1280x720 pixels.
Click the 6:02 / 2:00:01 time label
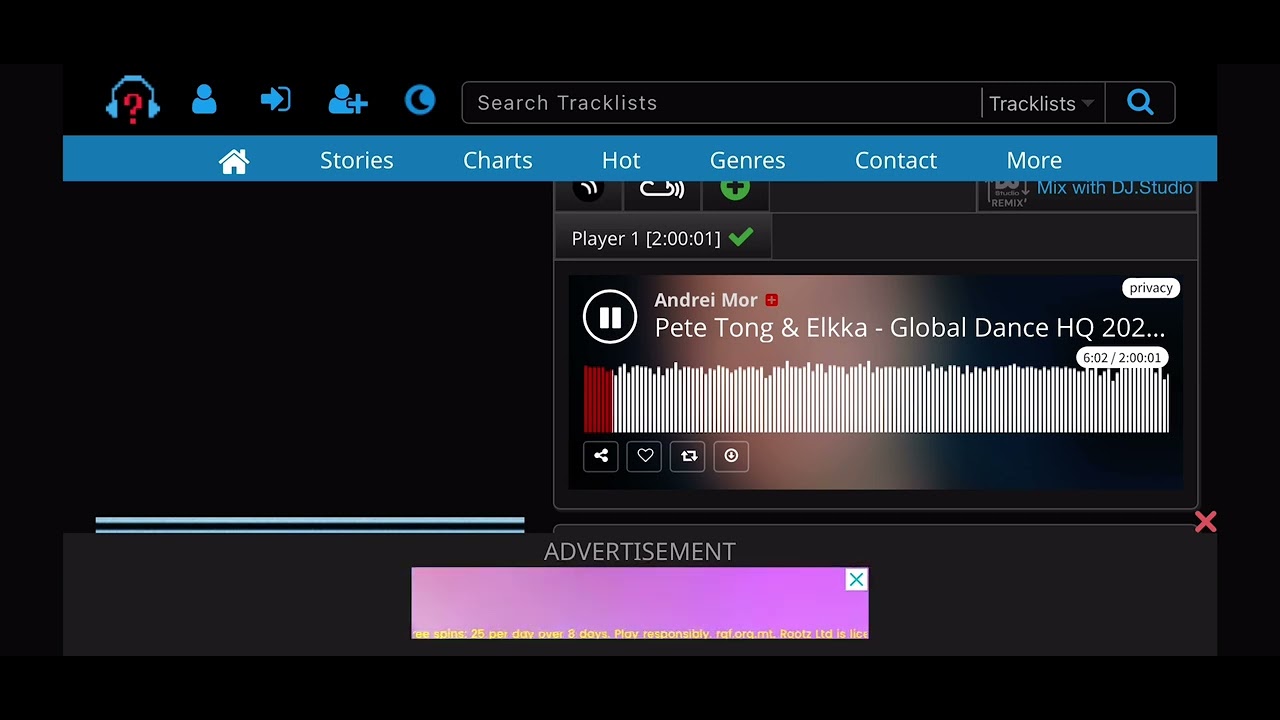coord(1121,357)
